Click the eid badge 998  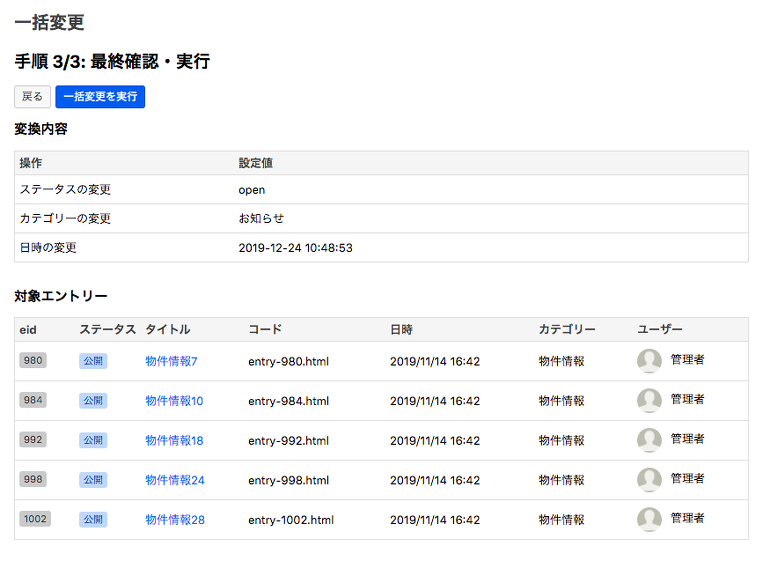[x=33, y=480]
